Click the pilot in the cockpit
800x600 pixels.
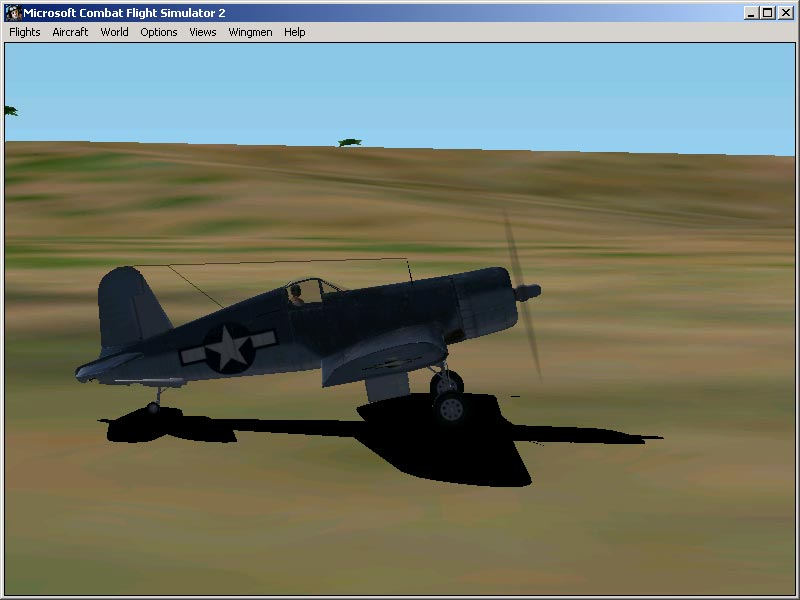tap(296, 295)
